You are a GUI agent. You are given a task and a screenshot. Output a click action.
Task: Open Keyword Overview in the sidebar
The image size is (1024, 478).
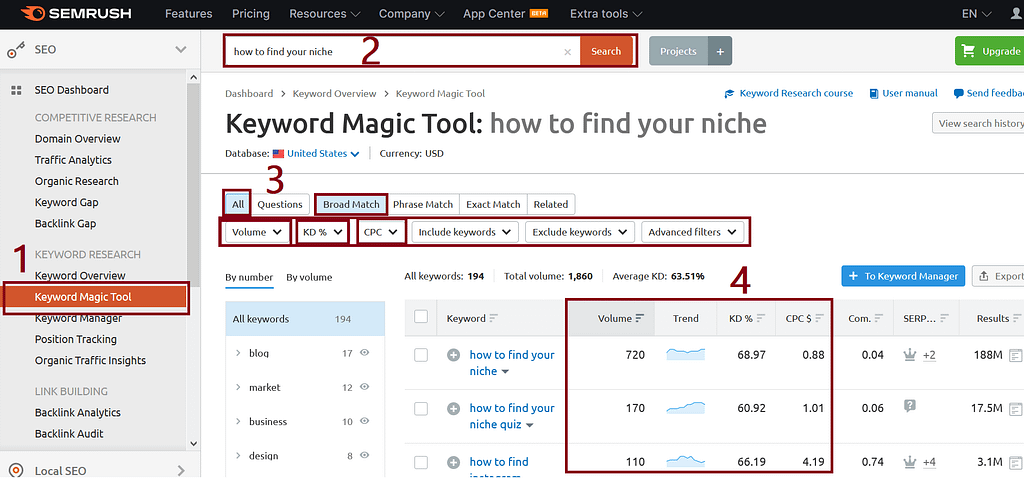point(80,276)
